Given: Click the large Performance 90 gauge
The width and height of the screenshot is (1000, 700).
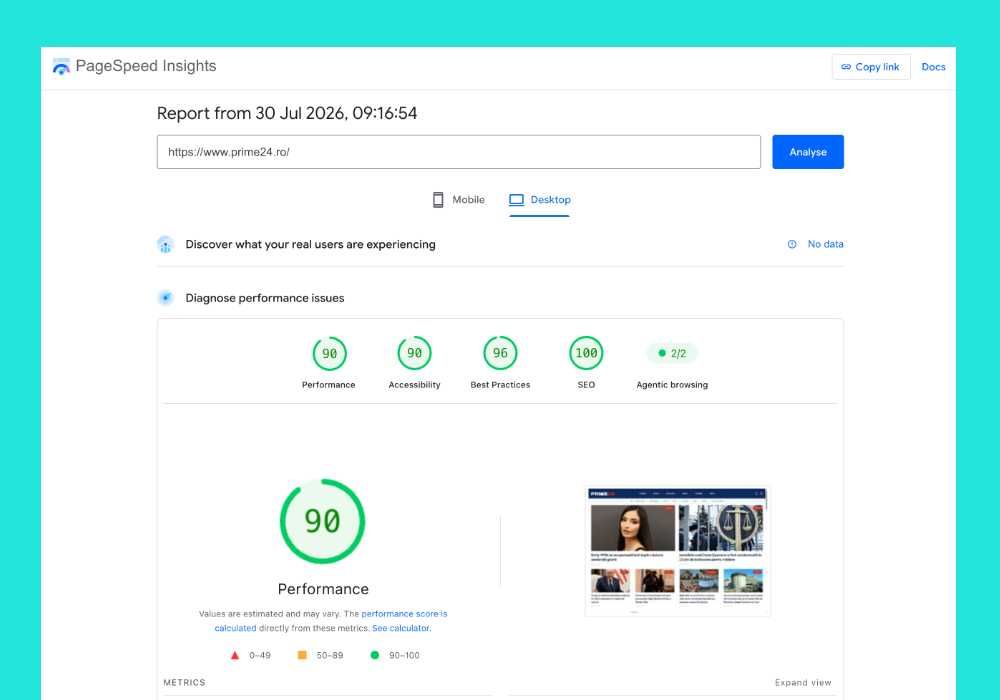Looking at the screenshot, I should click(x=323, y=521).
